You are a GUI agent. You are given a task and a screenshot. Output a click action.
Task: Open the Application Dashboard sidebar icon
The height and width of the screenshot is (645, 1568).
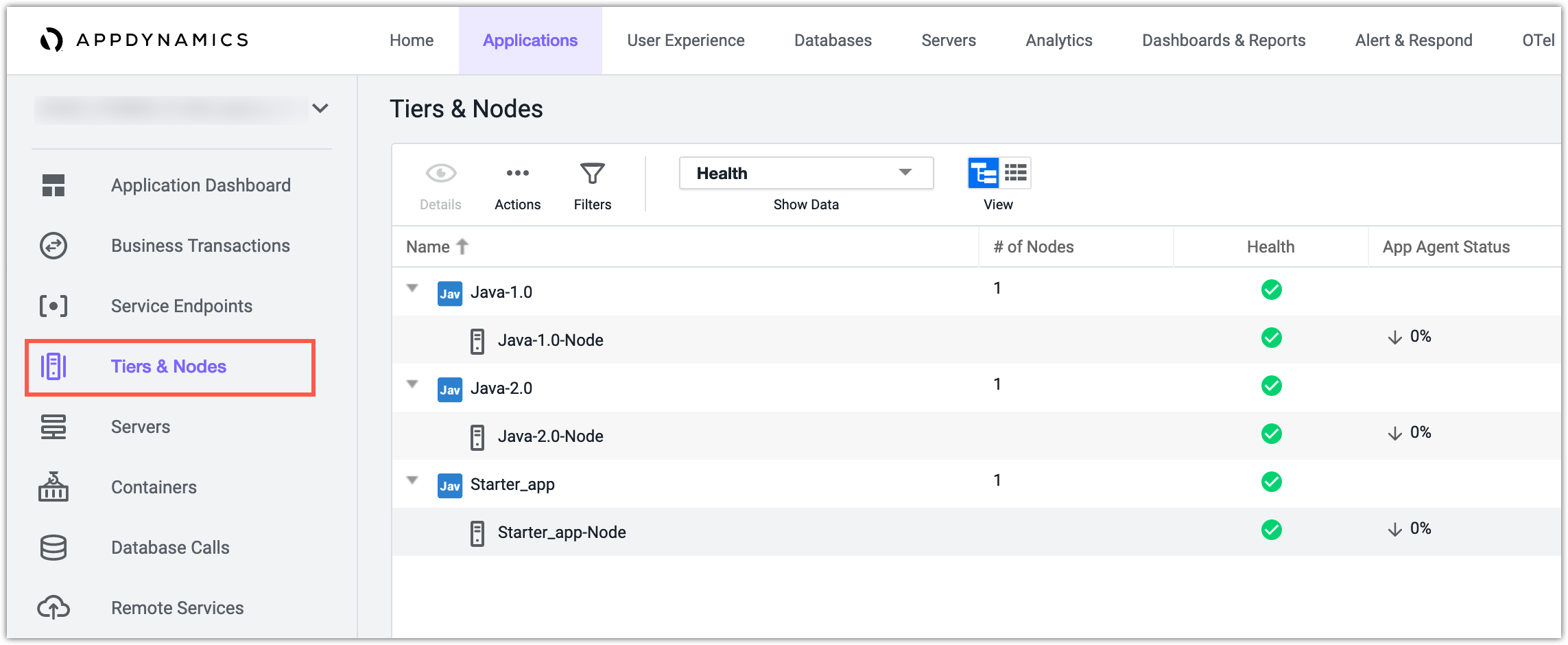[54, 185]
